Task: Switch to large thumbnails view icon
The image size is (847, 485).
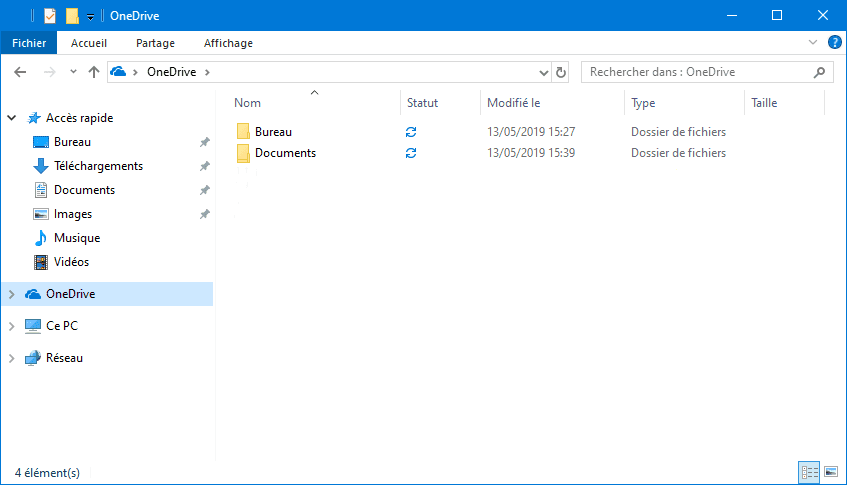Action: 831,471
